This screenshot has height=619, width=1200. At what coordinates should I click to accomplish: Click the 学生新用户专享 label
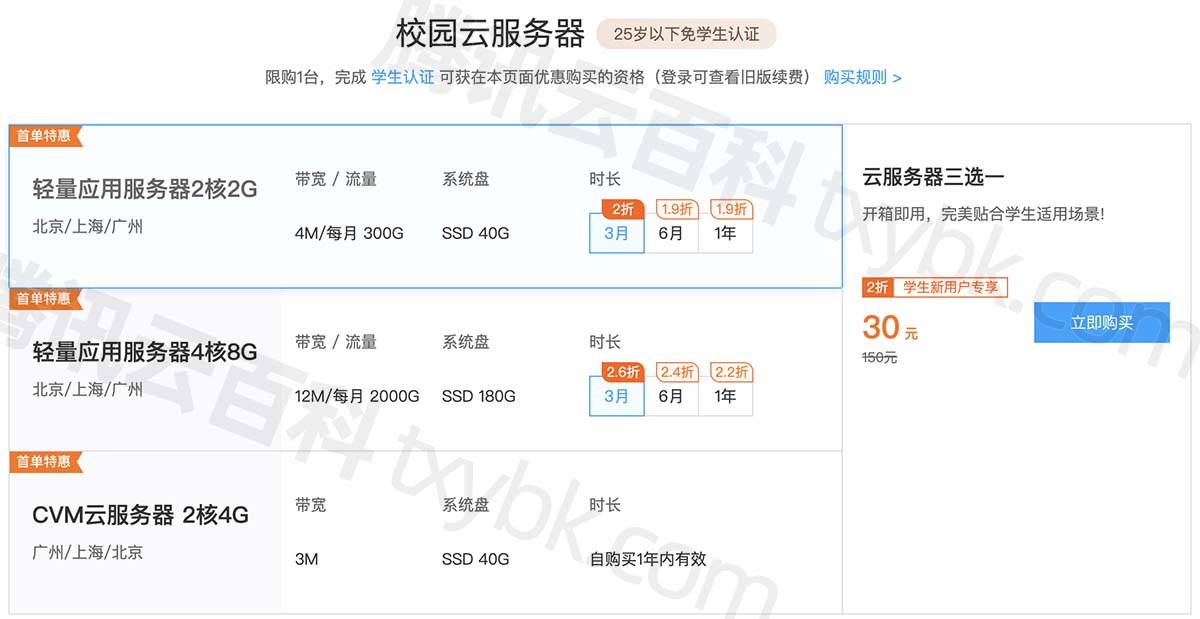coord(950,287)
